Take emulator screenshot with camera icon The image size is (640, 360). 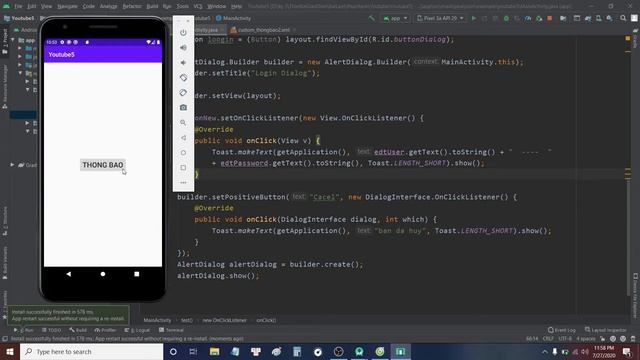183,107
